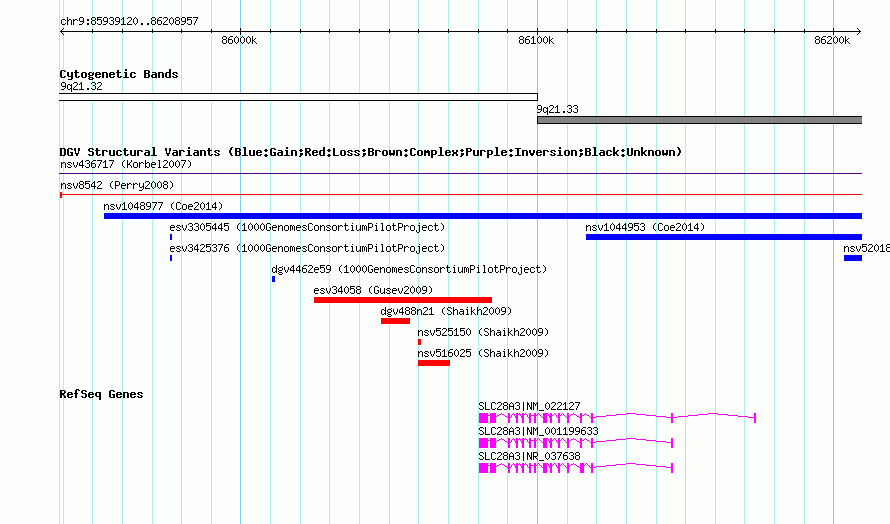Select the thin red nsv8542 loss line

coord(461,195)
